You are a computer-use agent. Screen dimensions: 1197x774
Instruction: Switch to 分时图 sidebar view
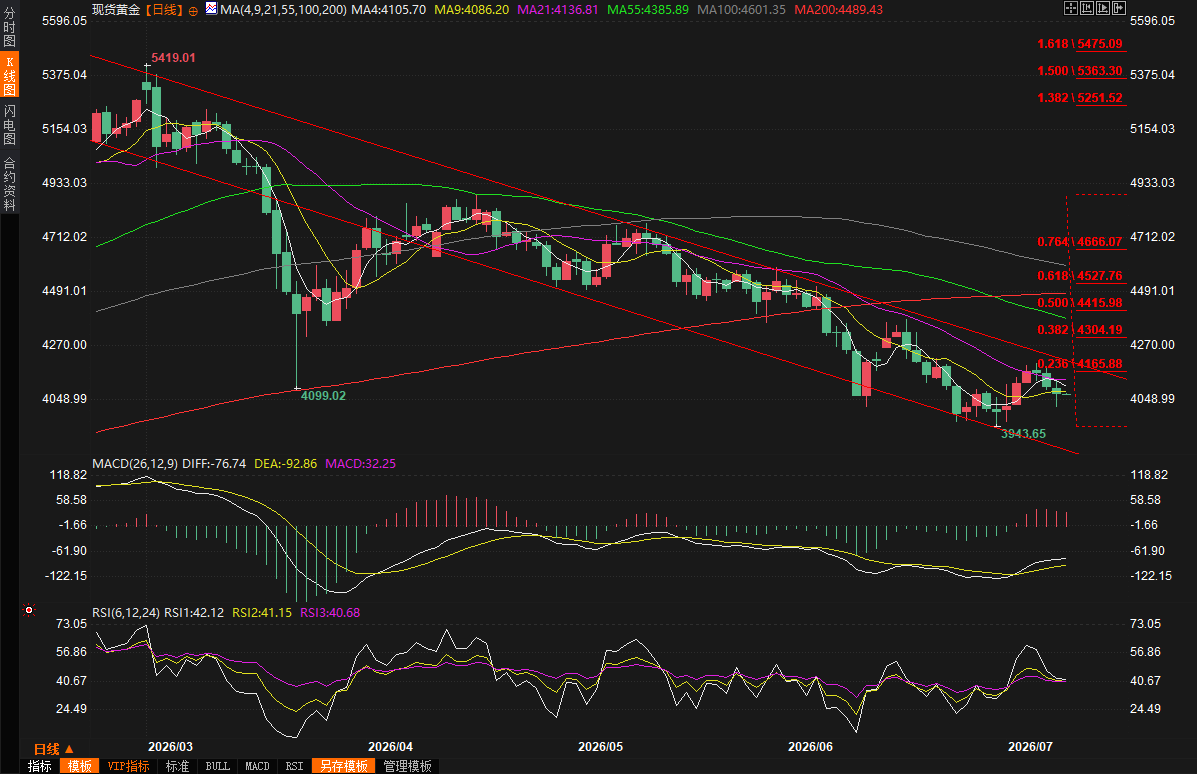point(9,27)
